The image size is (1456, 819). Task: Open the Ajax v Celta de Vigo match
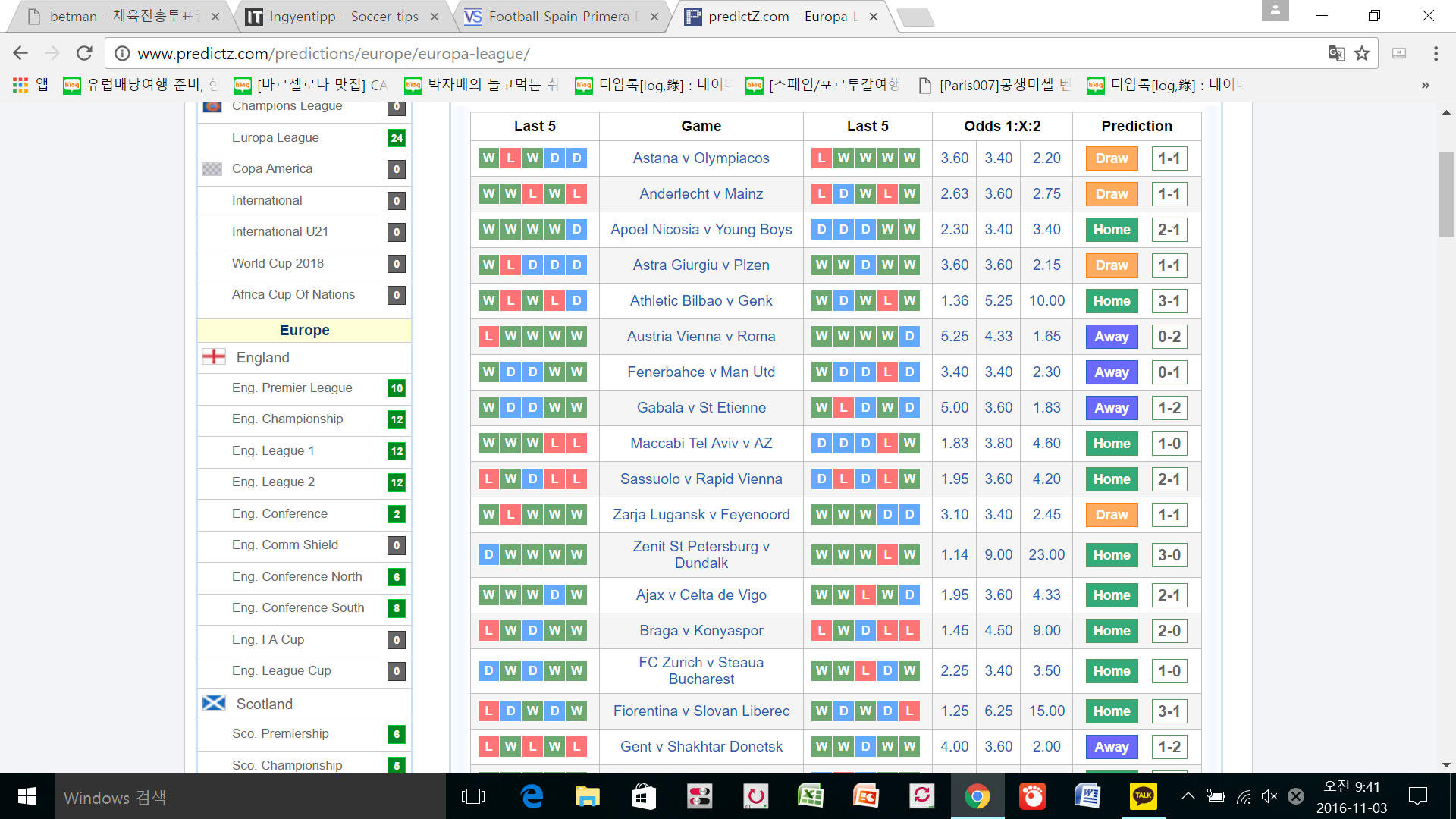tap(701, 595)
